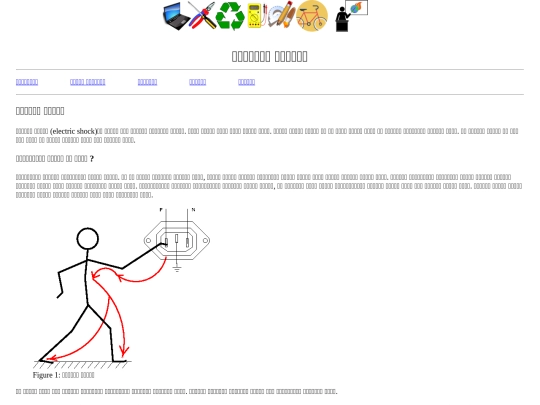This screenshot has width=540, height=405.
Task: Select the presenter at whiteboard icon
Action: point(351,16)
